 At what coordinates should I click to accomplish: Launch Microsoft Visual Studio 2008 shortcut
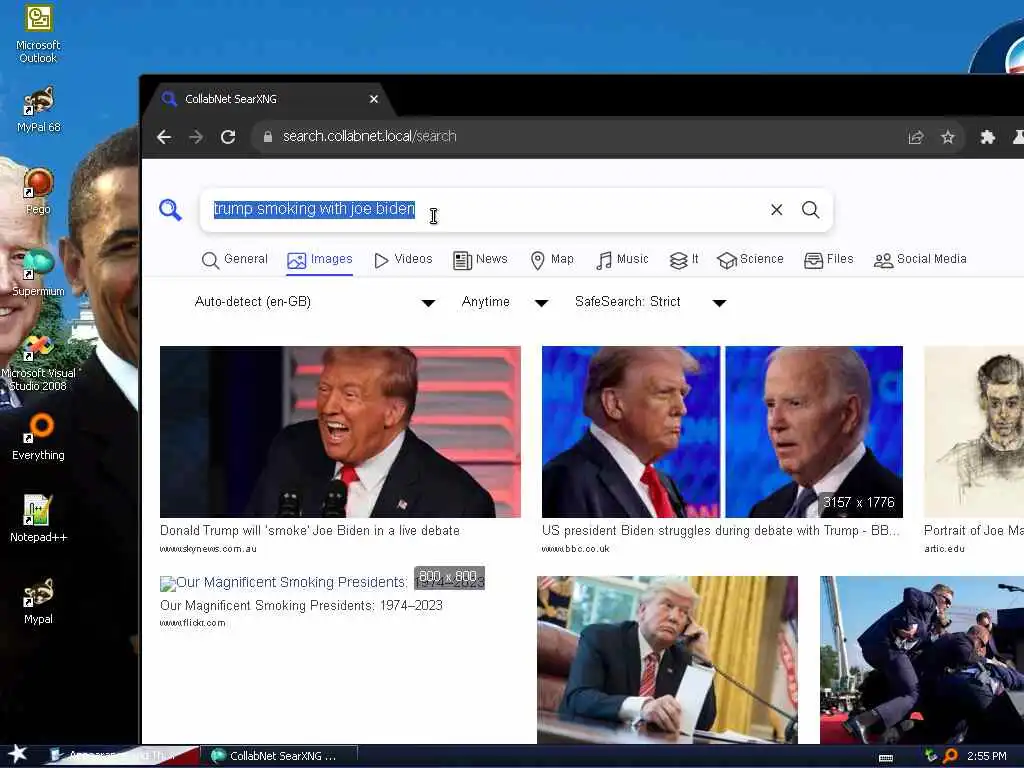pos(38,361)
